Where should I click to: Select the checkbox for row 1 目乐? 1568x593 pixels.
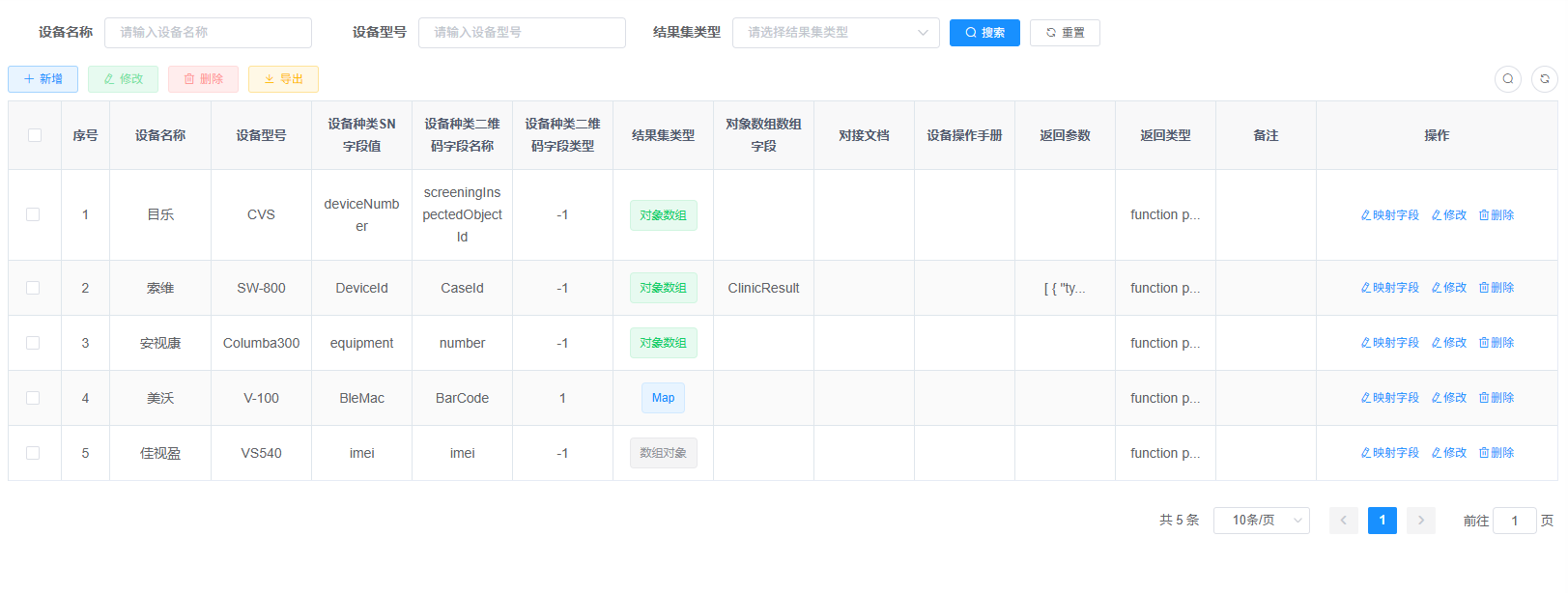click(x=33, y=214)
